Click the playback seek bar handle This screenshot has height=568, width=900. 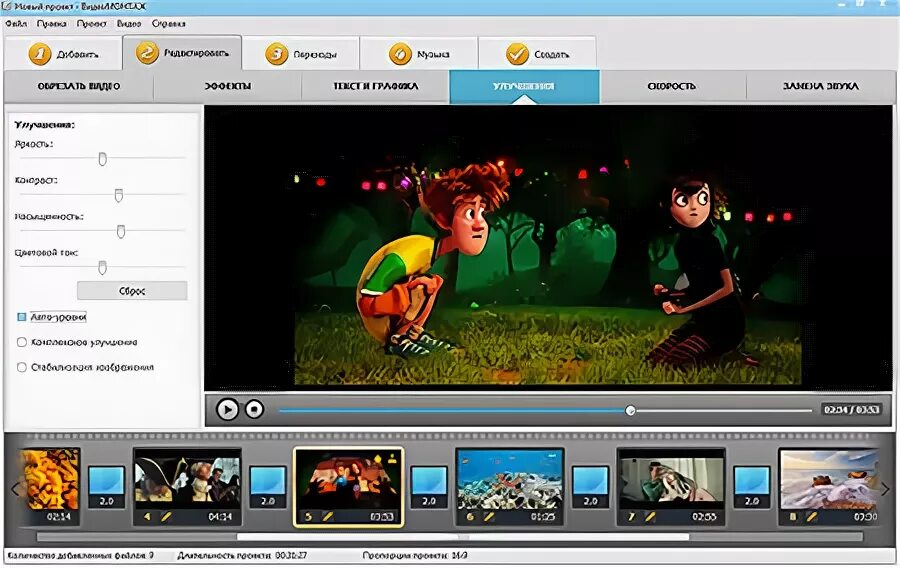pyautogui.click(x=630, y=410)
